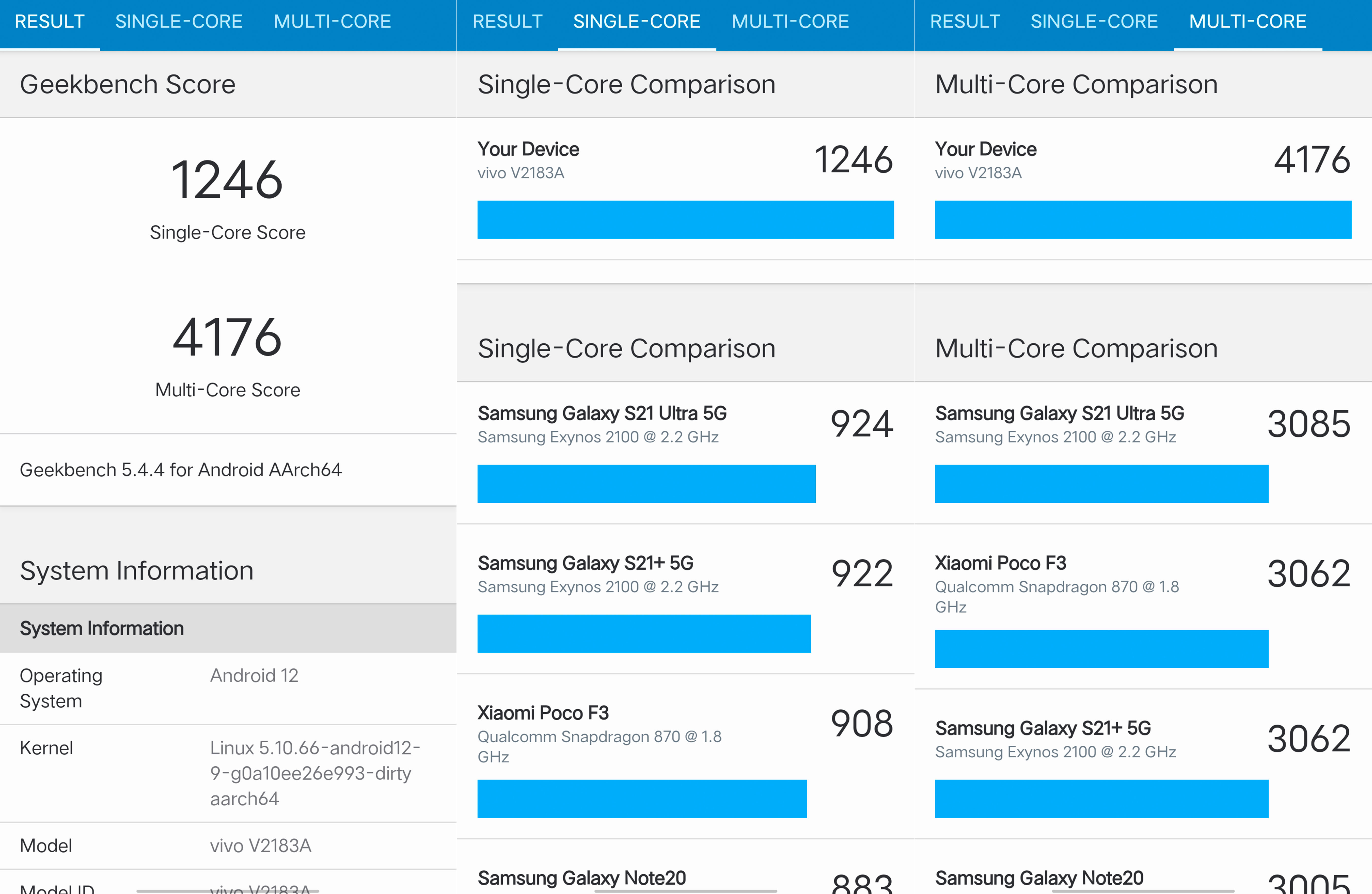Click the score bar for 924 result
The width and height of the screenshot is (1372, 894).
[x=646, y=484]
